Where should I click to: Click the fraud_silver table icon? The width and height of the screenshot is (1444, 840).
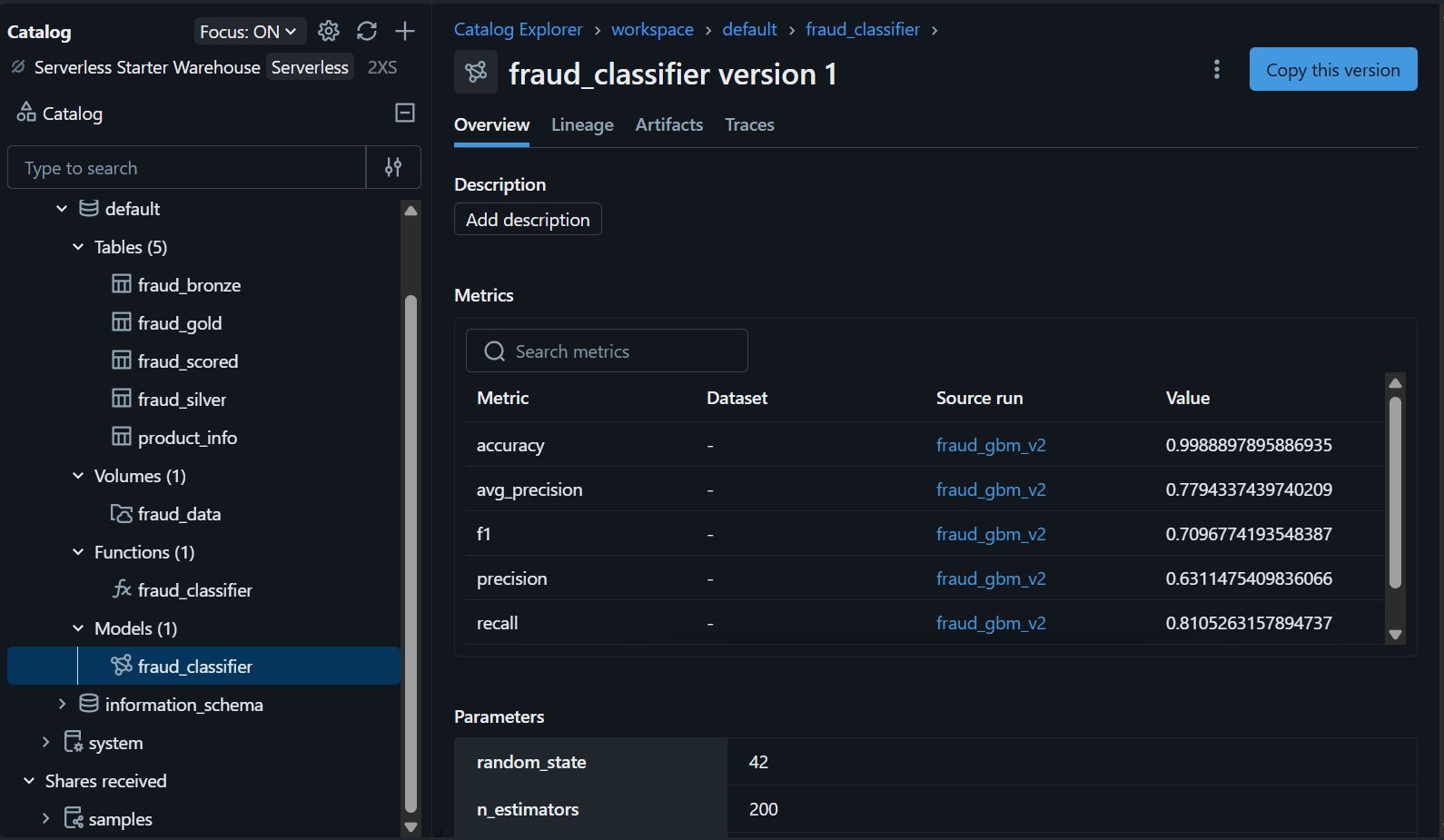tap(122, 399)
